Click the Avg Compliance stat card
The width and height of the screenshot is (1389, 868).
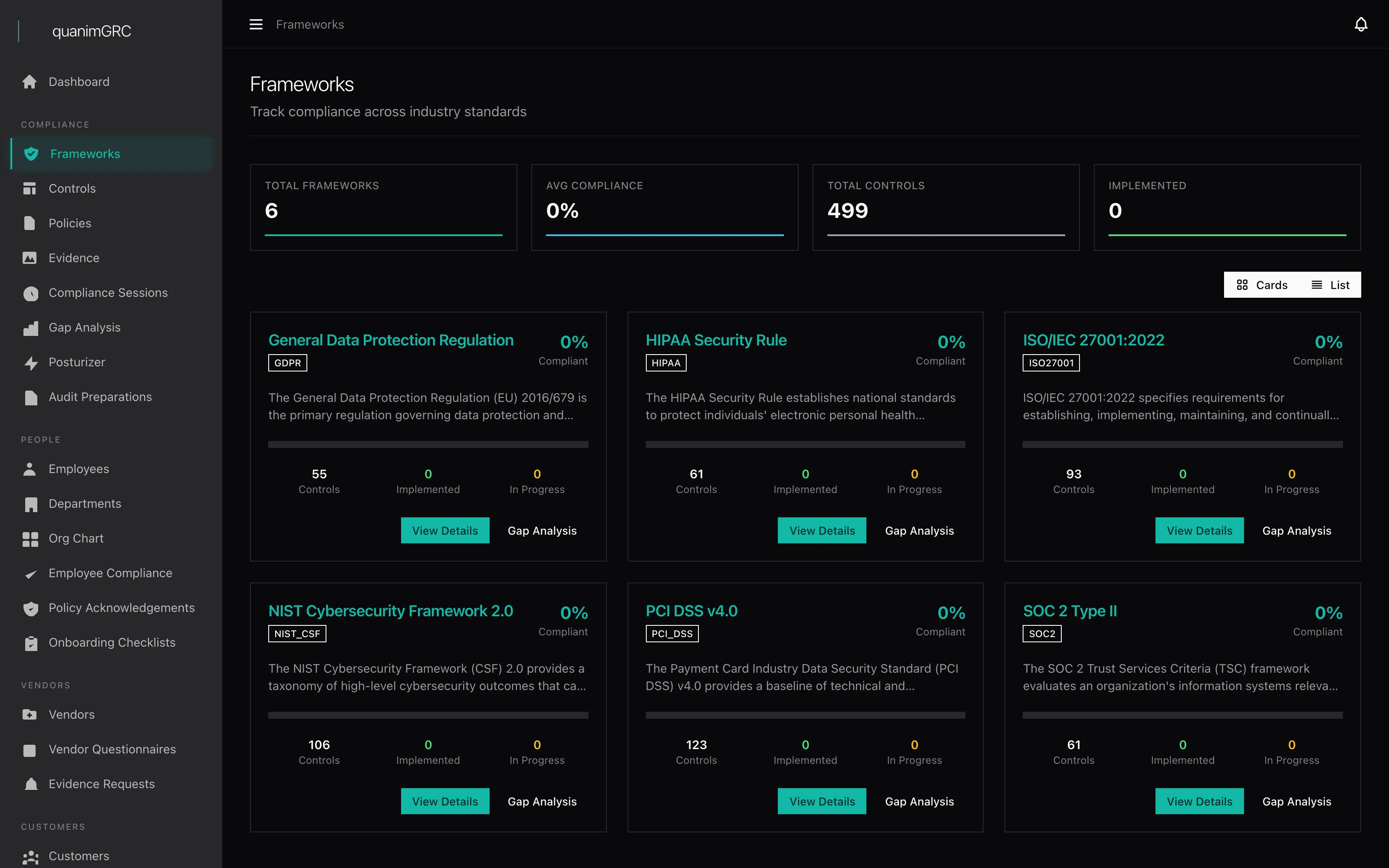pos(665,207)
